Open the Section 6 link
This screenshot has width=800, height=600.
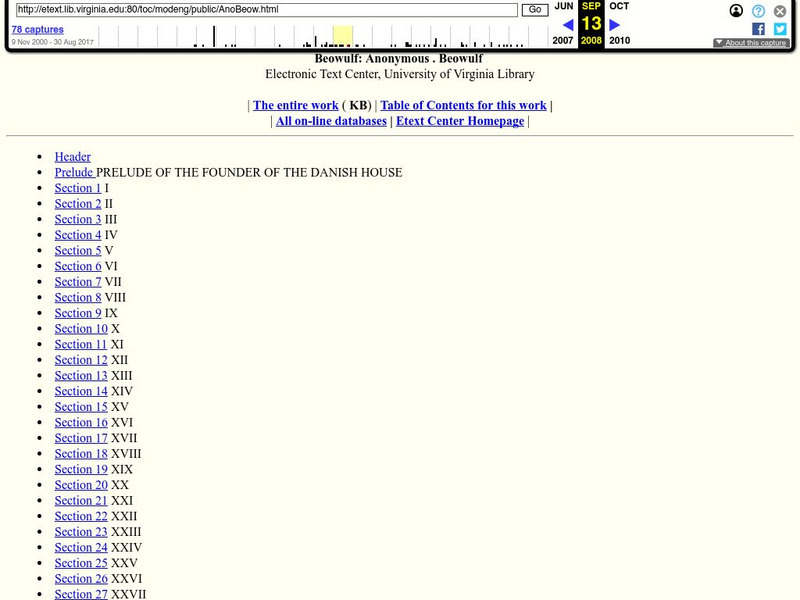[78, 266]
